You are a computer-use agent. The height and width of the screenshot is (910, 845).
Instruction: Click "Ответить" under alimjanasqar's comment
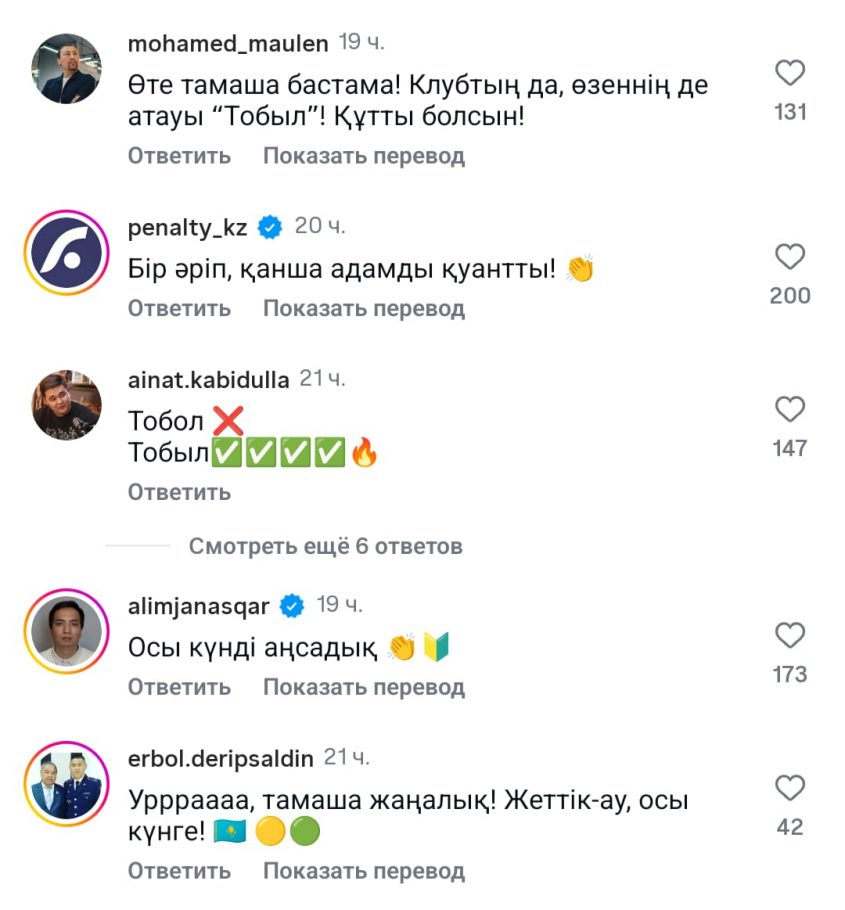click(x=179, y=687)
